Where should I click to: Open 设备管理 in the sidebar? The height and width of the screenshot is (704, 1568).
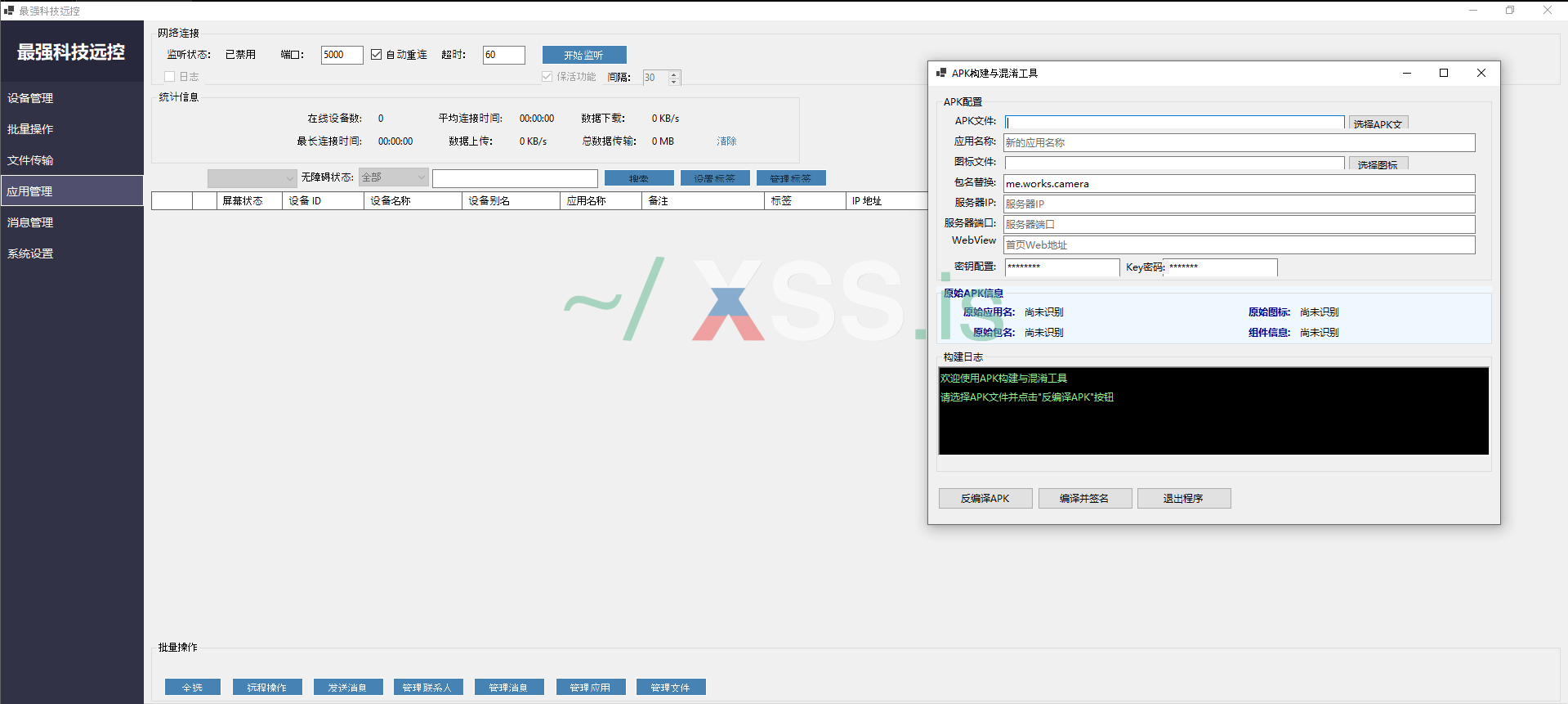(x=30, y=98)
